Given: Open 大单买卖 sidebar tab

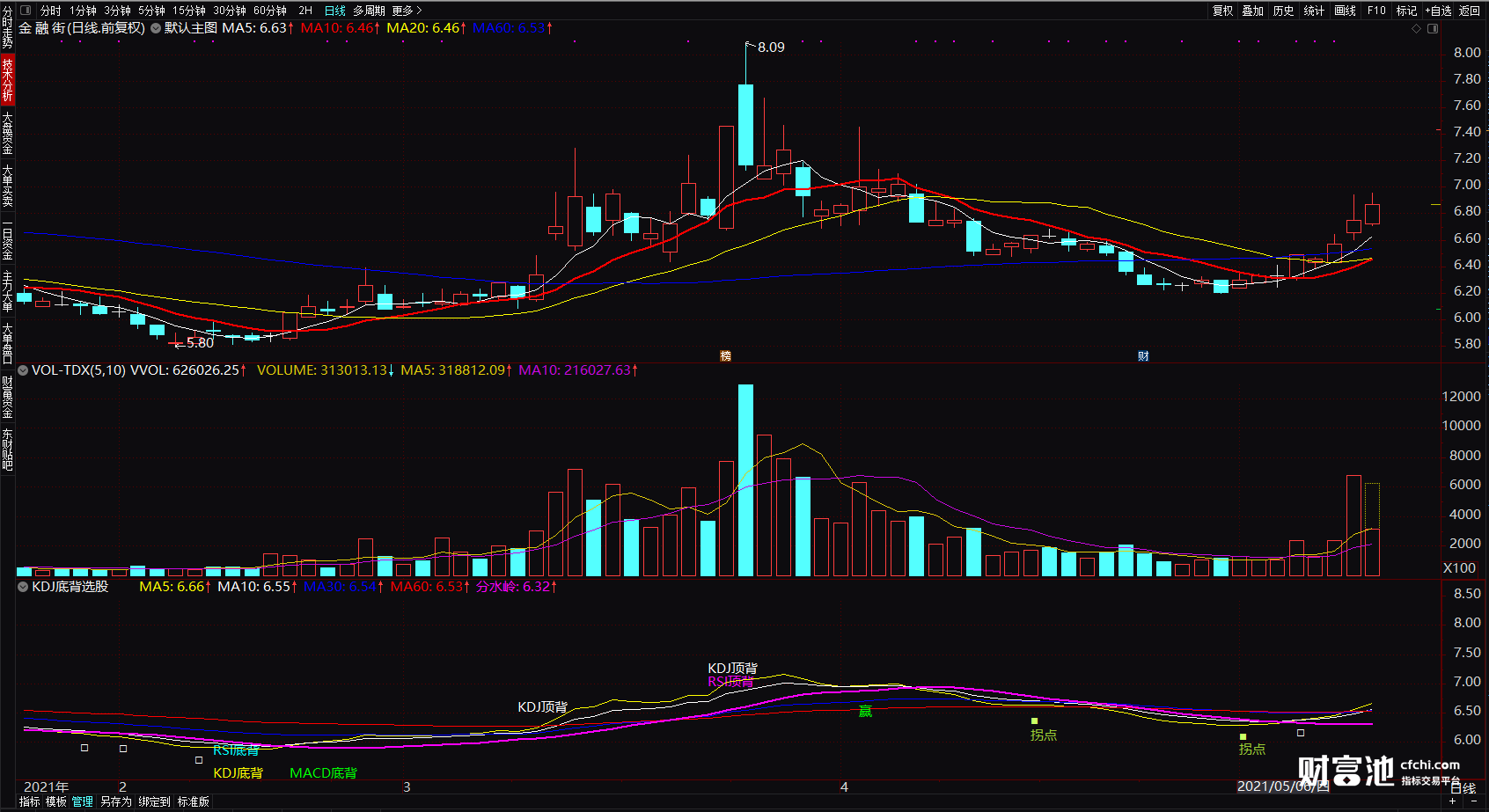Looking at the screenshot, I should (7, 186).
